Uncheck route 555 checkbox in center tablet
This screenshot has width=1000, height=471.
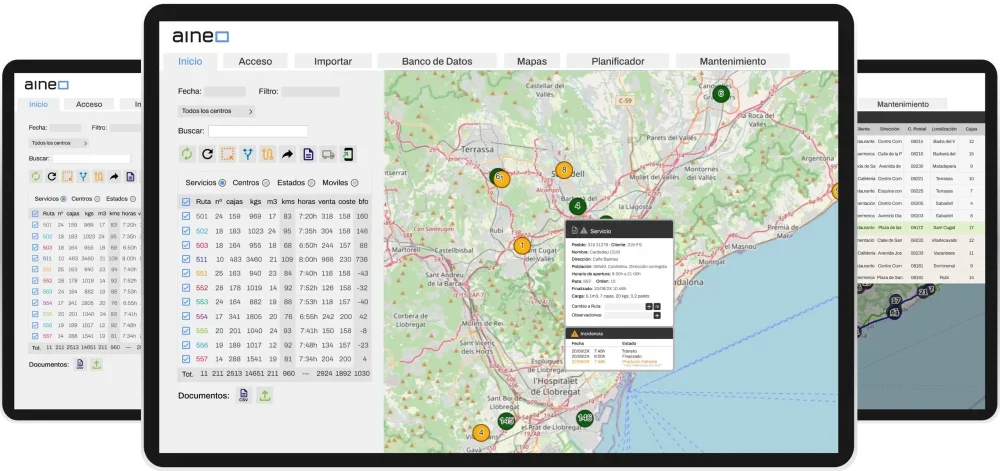[186, 331]
